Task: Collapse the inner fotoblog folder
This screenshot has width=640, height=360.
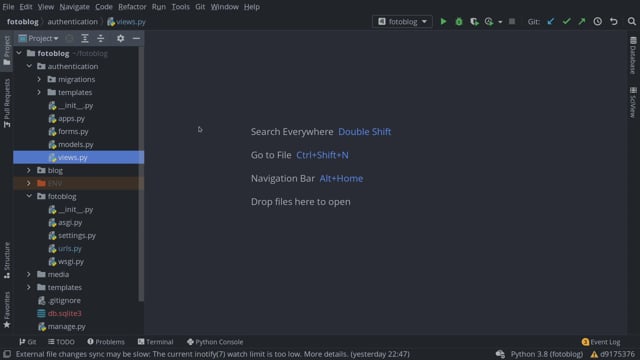Action: [x=29, y=196]
